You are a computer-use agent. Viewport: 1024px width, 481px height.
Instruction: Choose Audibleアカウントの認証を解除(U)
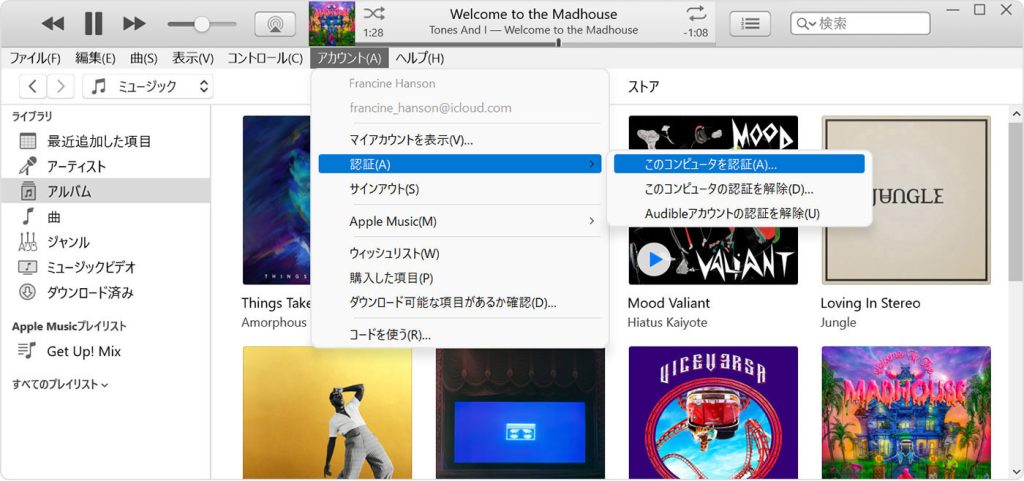[739, 213]
